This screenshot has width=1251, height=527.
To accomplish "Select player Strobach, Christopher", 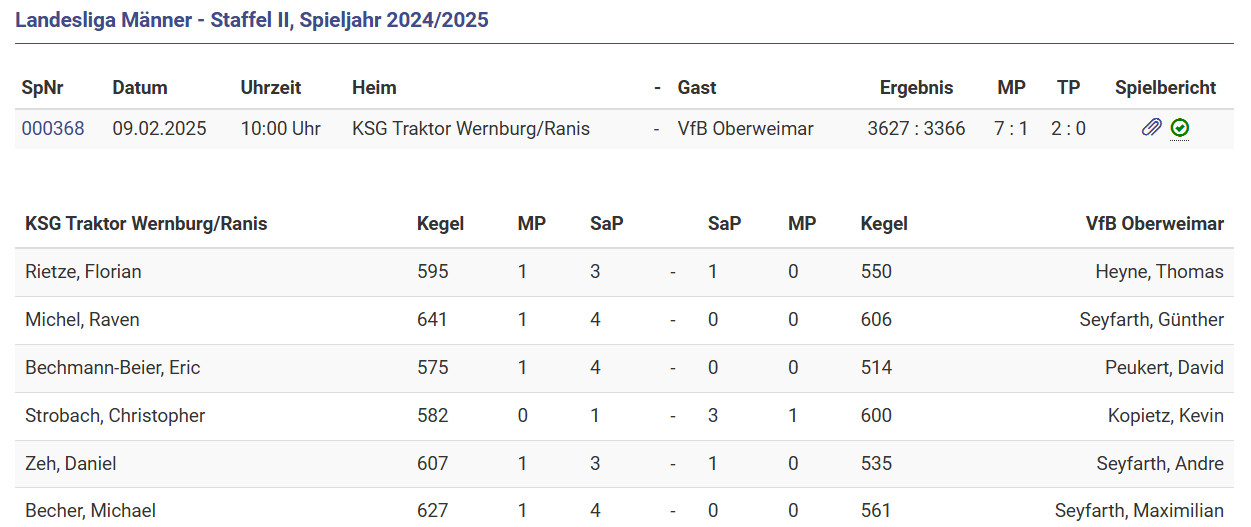I will pyautogui.click(x=115, y=416).
